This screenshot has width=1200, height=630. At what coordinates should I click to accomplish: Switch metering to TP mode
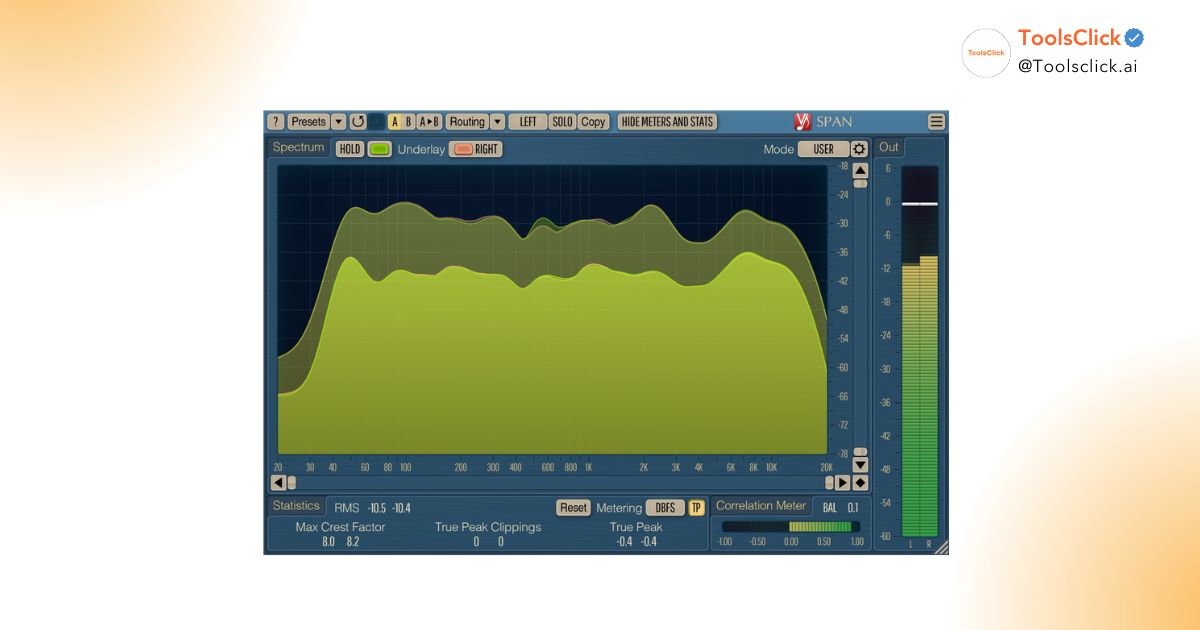(696, 507)
